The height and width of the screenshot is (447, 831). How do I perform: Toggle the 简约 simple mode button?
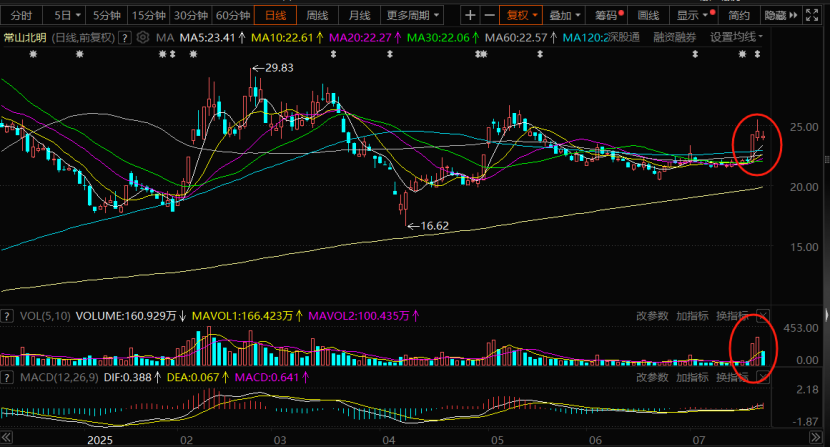tap(739, 15)
